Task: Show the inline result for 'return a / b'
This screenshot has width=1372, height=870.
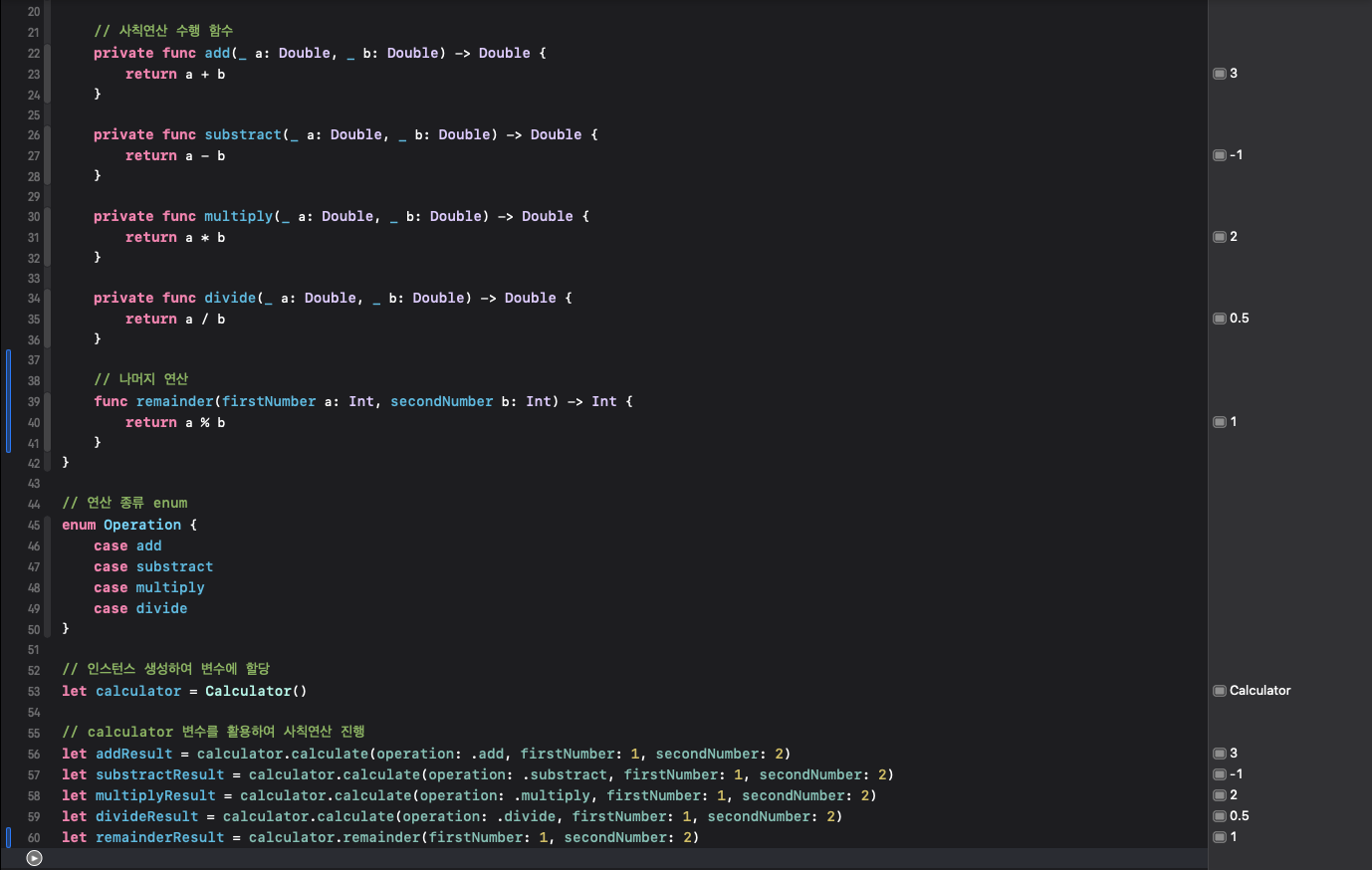Action: (x=1219, y=319)
